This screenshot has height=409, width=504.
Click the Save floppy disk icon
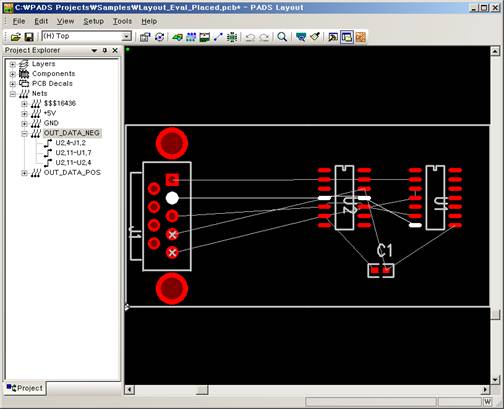tap(29, 37)
